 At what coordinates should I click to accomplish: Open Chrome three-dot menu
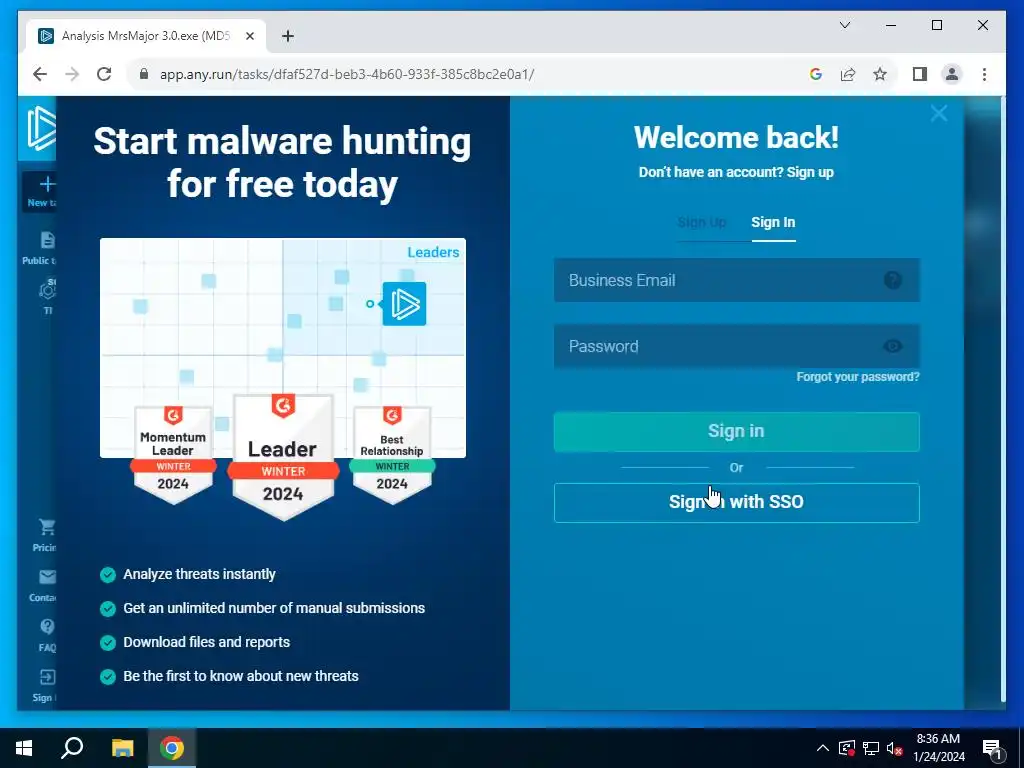coord(984,74)
